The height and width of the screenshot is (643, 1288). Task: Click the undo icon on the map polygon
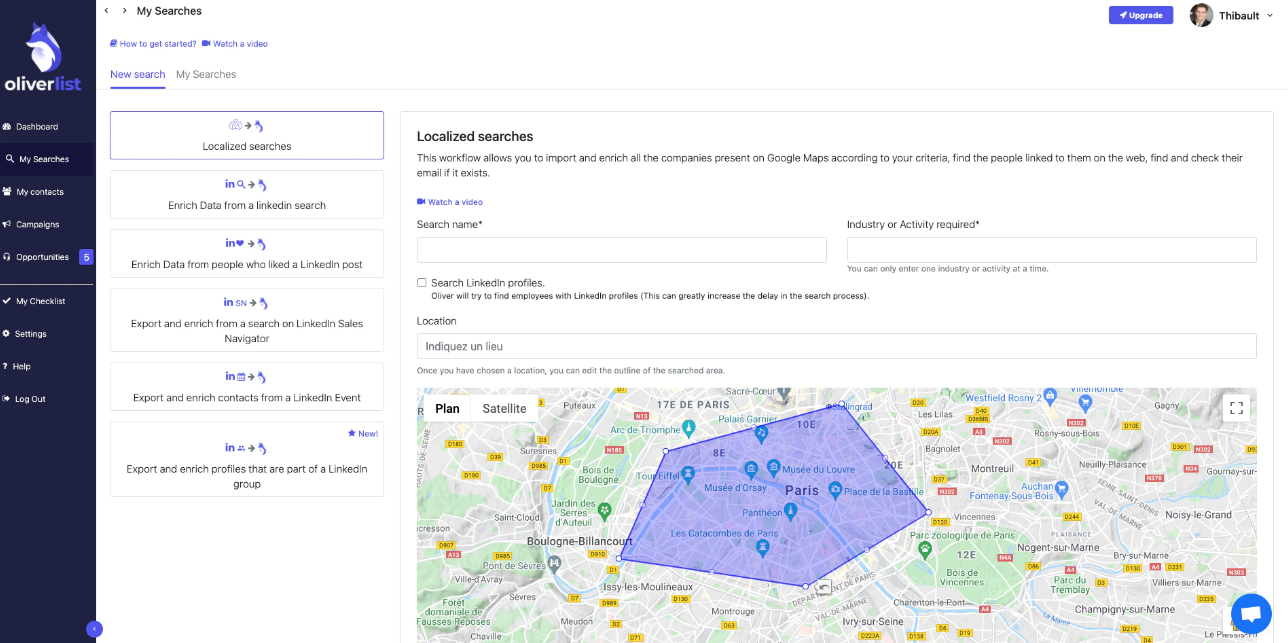[822, 587]
